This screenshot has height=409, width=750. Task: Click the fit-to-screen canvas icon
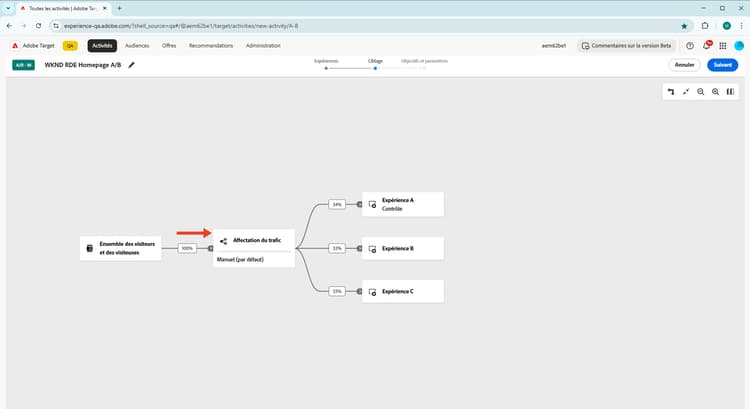point(685,92)
